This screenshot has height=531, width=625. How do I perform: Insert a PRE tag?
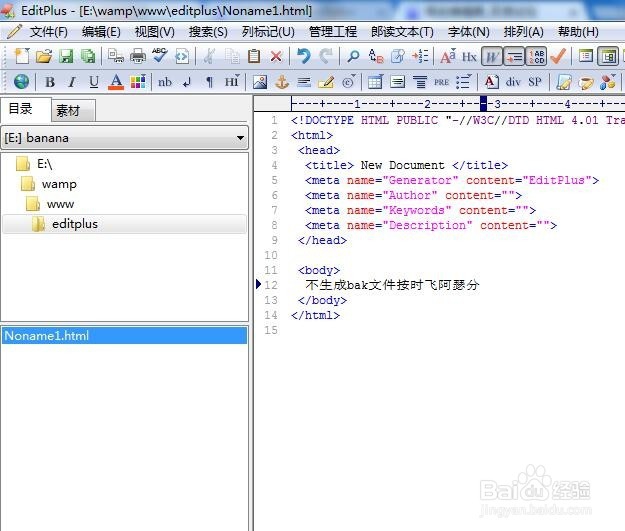(x=442, y=82)
